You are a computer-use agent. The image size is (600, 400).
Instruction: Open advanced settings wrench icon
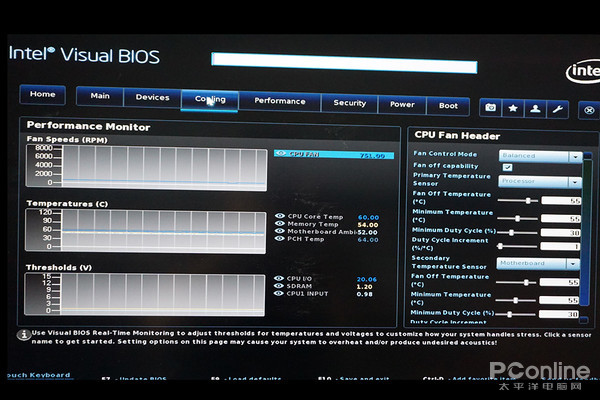(557, 110)
